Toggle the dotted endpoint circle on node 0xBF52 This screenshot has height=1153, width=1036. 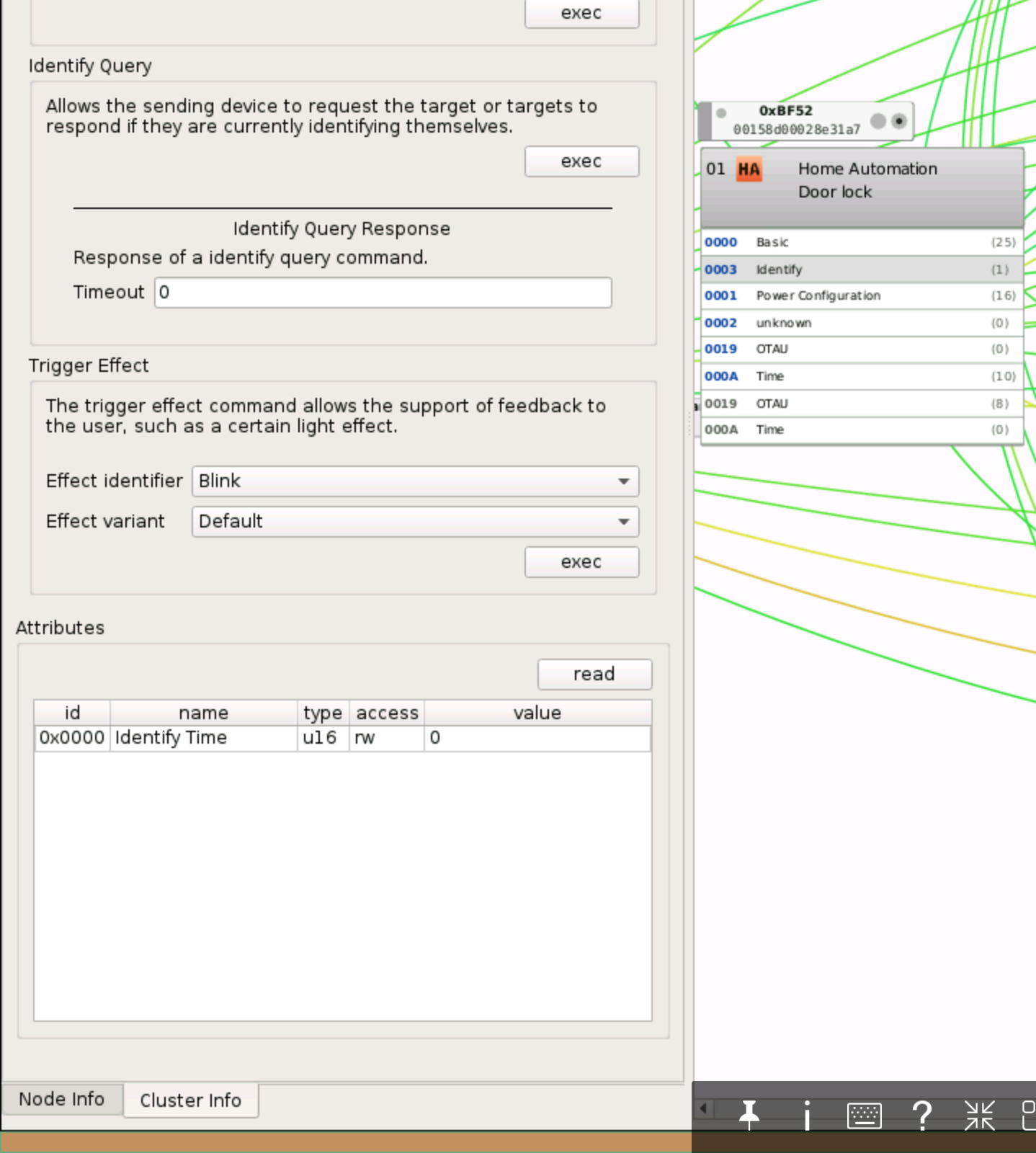coord(898,120)
